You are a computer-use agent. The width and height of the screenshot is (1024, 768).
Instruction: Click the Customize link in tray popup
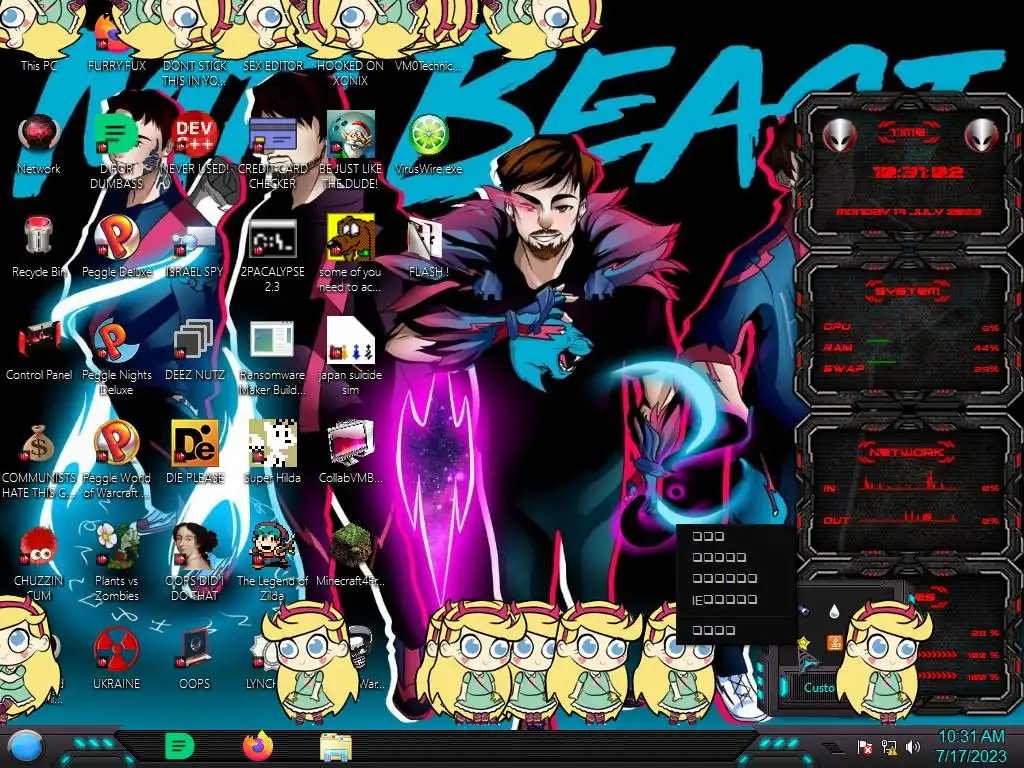(x=819, y=688)
